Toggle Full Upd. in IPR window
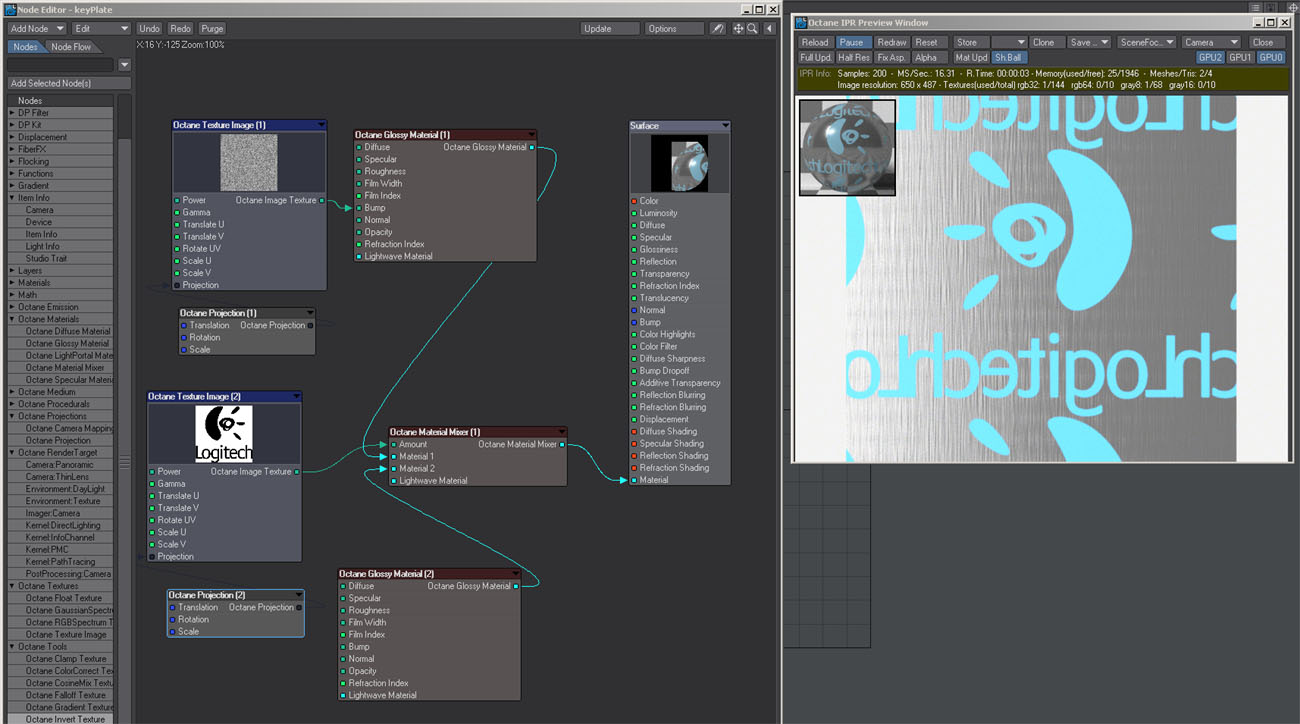The height and width of the screenshot is (724, 1300). point(816,58)
